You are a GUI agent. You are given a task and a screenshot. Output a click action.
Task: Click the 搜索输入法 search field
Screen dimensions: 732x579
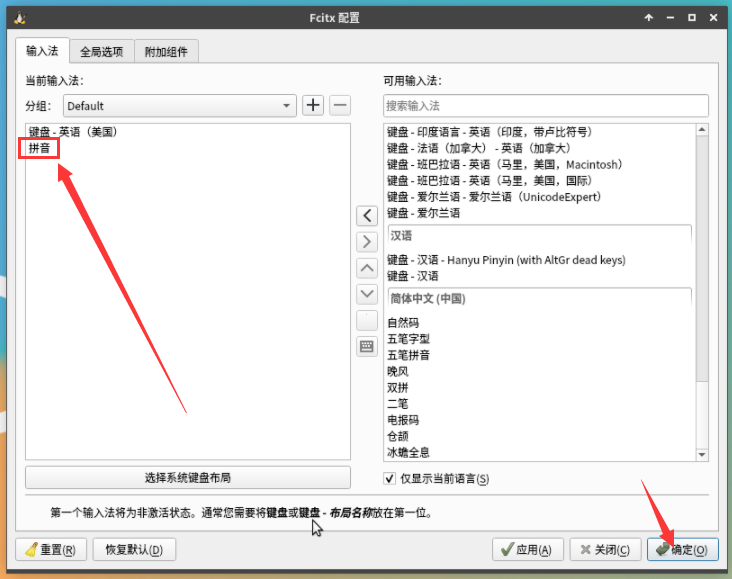(x=546, y=106)
